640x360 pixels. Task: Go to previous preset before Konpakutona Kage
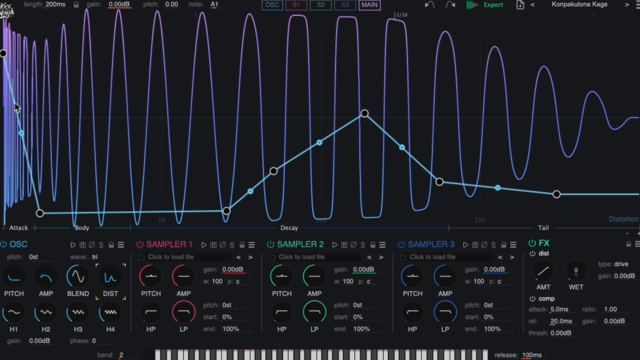532,5
